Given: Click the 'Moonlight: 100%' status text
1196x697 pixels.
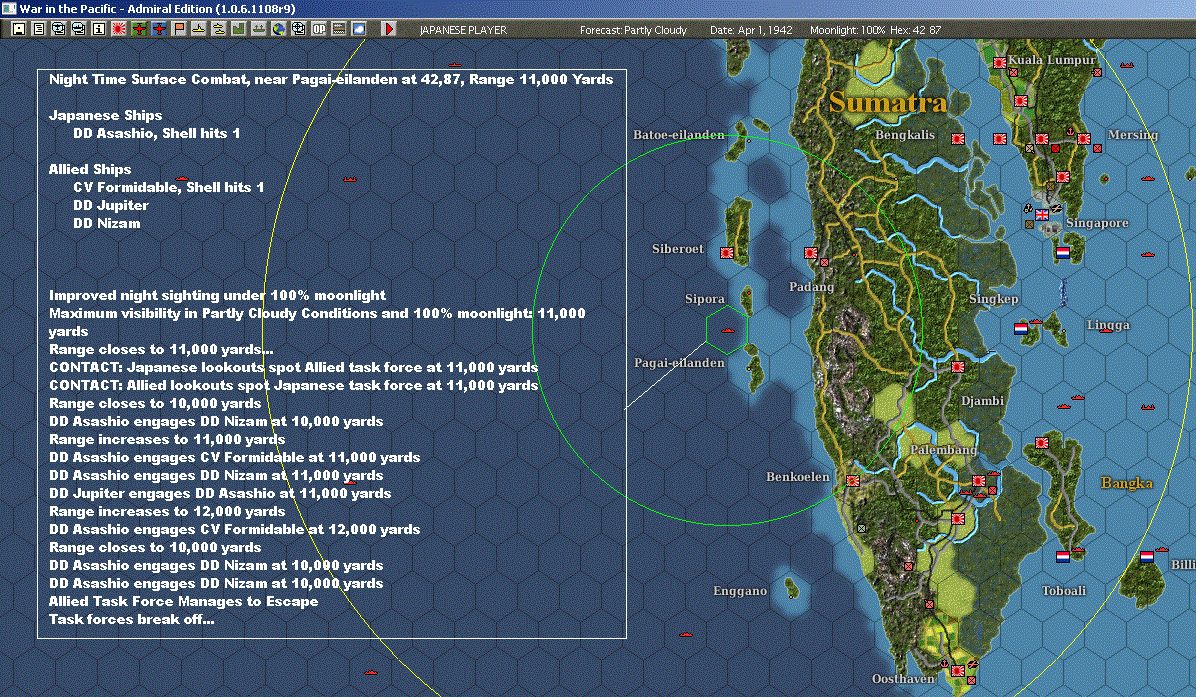Looking at the screenshot, I should click(x=847, y=30).
